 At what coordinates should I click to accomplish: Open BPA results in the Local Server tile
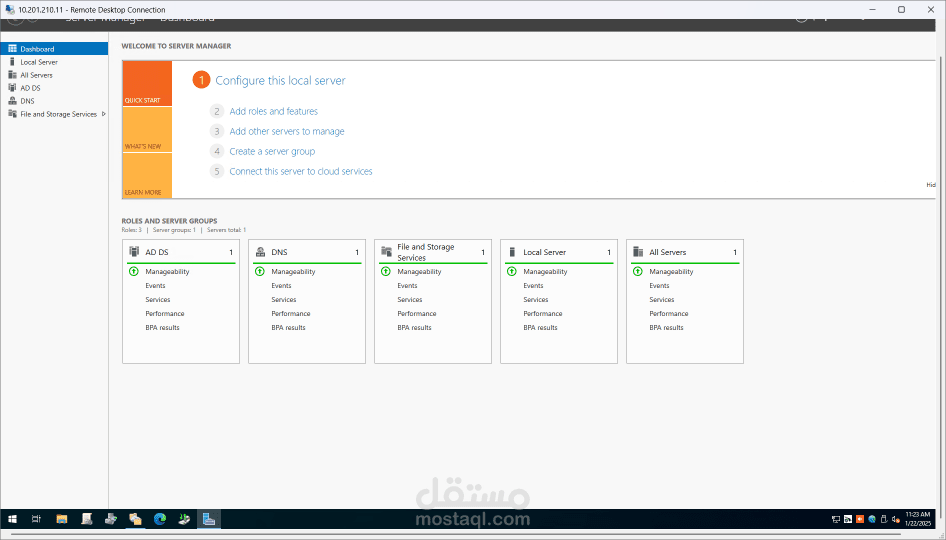(x=541, y=328)
